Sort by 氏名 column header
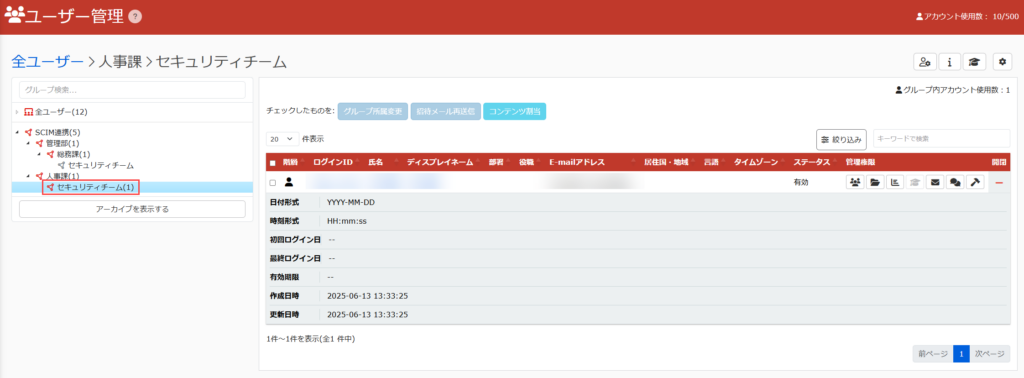Screen dimensions: 1024x378 (376, 163)
